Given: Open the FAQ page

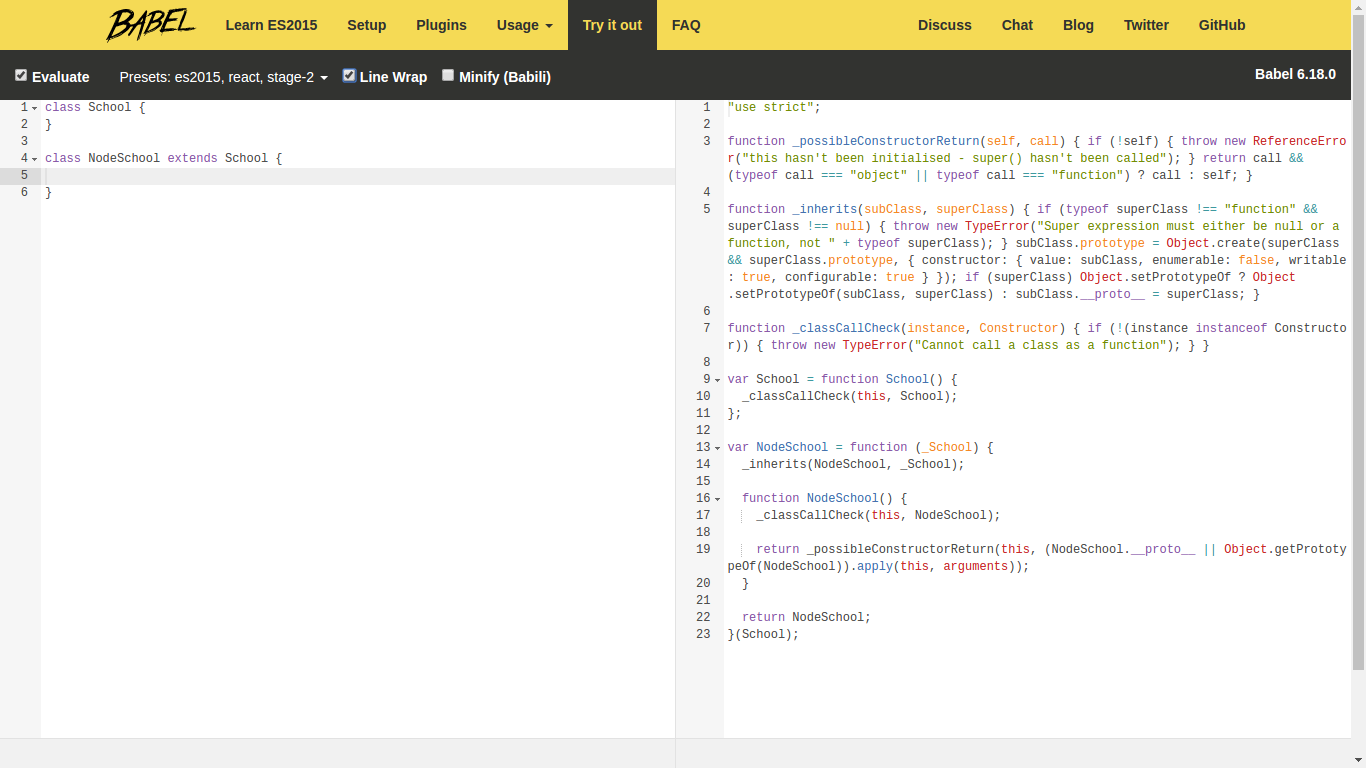Looking at the screenshot, I should [x=686, y=25].
